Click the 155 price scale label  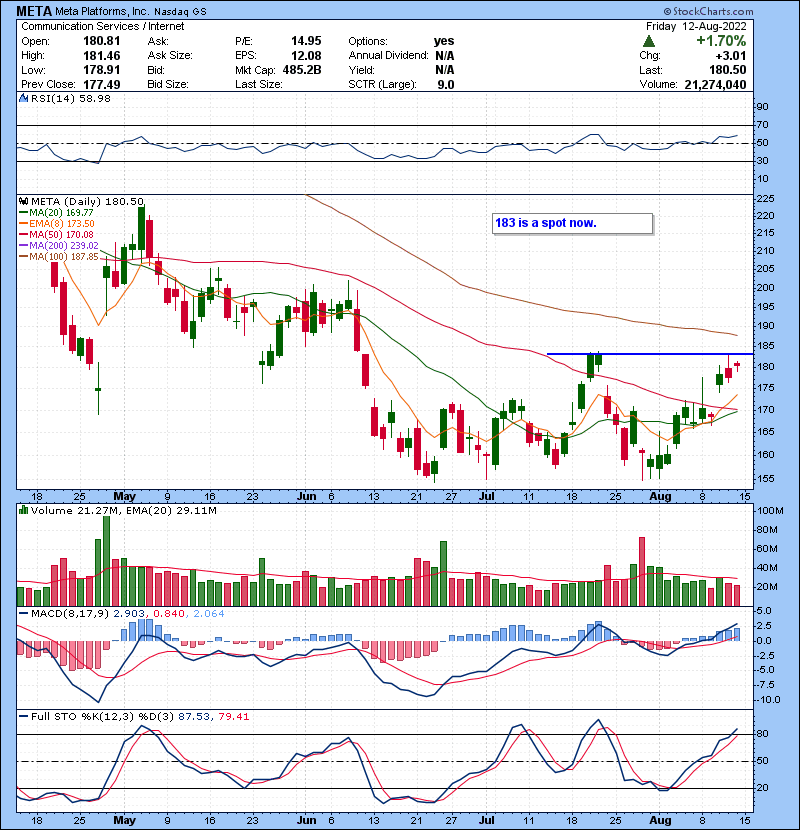[x=766, y=479]
